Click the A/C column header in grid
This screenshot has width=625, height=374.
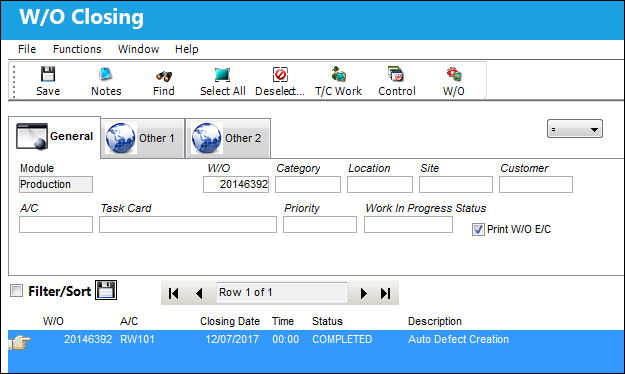click(129, 321)
